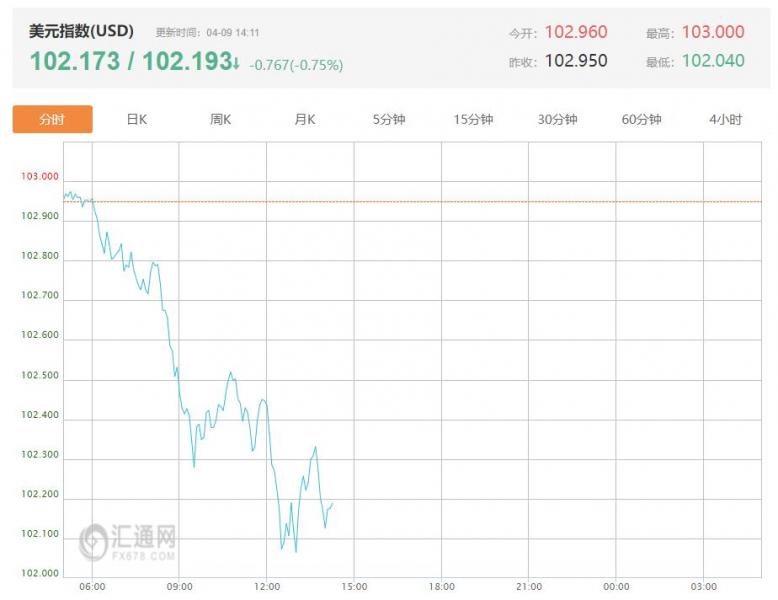Switch to the 60分钟 chart
Image resolution: width=778 pixels, height=600 pixels.
pyautogui.click(x=641, y=119)
